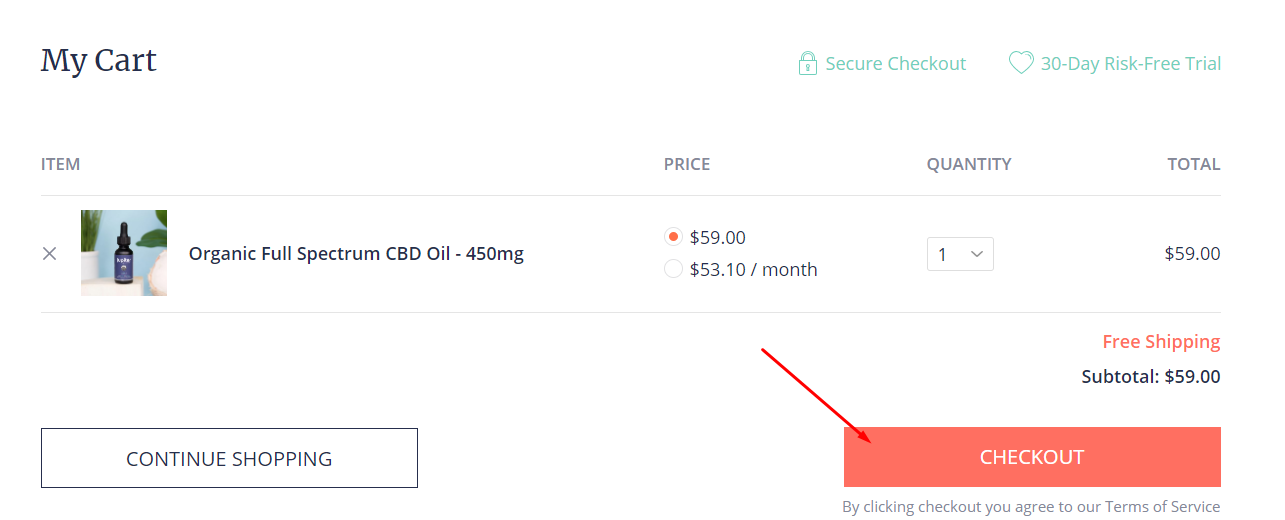Proceed with the Checkout button
Screen dimensions: 1285x520
pos(1031,457)
